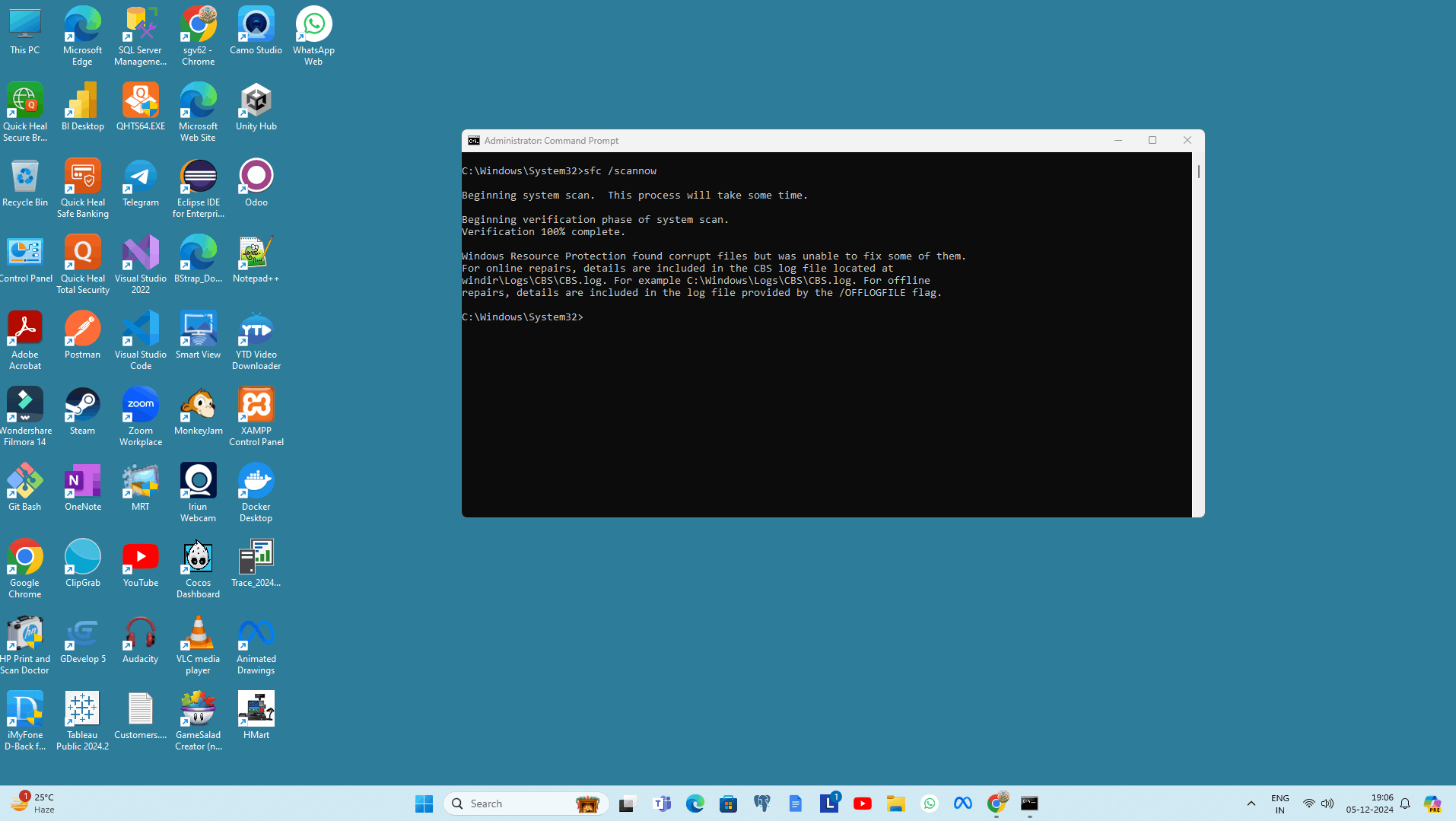Click the Telegram desktop shortcut
Image resolution: width=1456 pixels, height=821 pixels.
[x=141, y=183]
